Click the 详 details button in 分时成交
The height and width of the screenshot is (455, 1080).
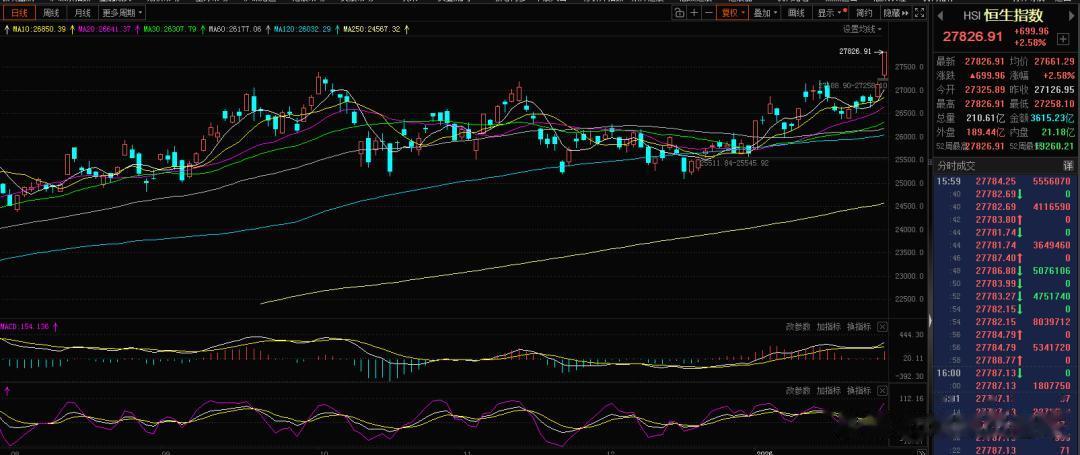1068,165
